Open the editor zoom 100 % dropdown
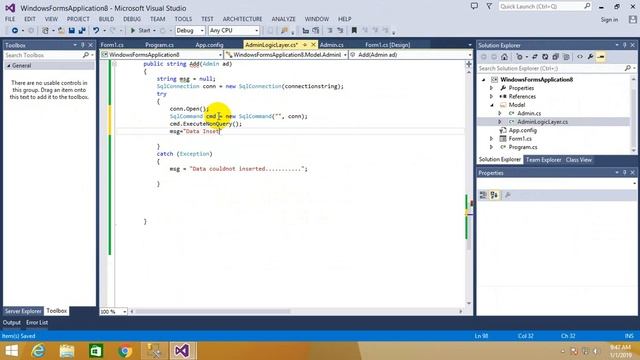 pyautogui.click(x=113, y=311)
